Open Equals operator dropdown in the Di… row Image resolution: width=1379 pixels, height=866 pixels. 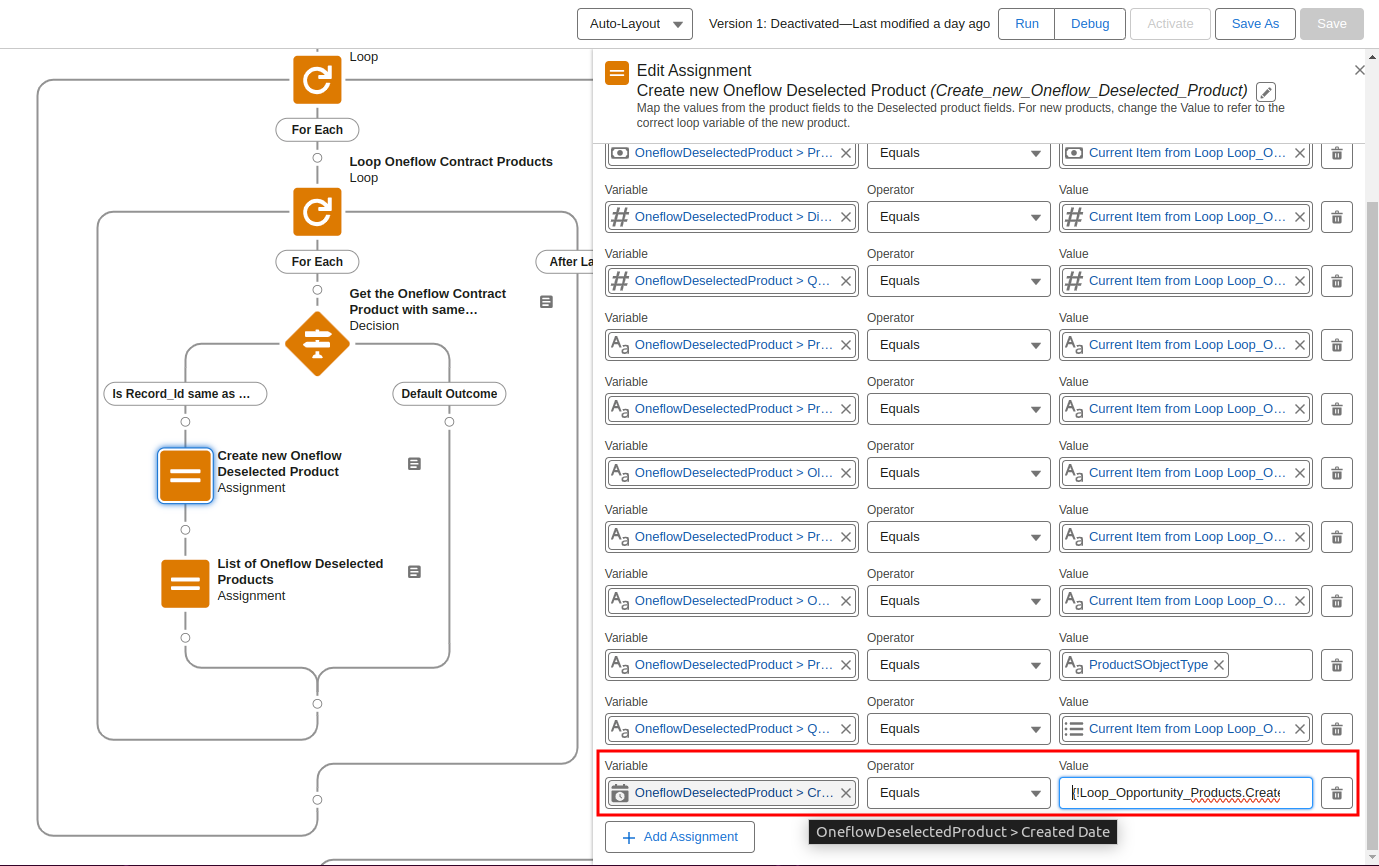coord(959,217)
